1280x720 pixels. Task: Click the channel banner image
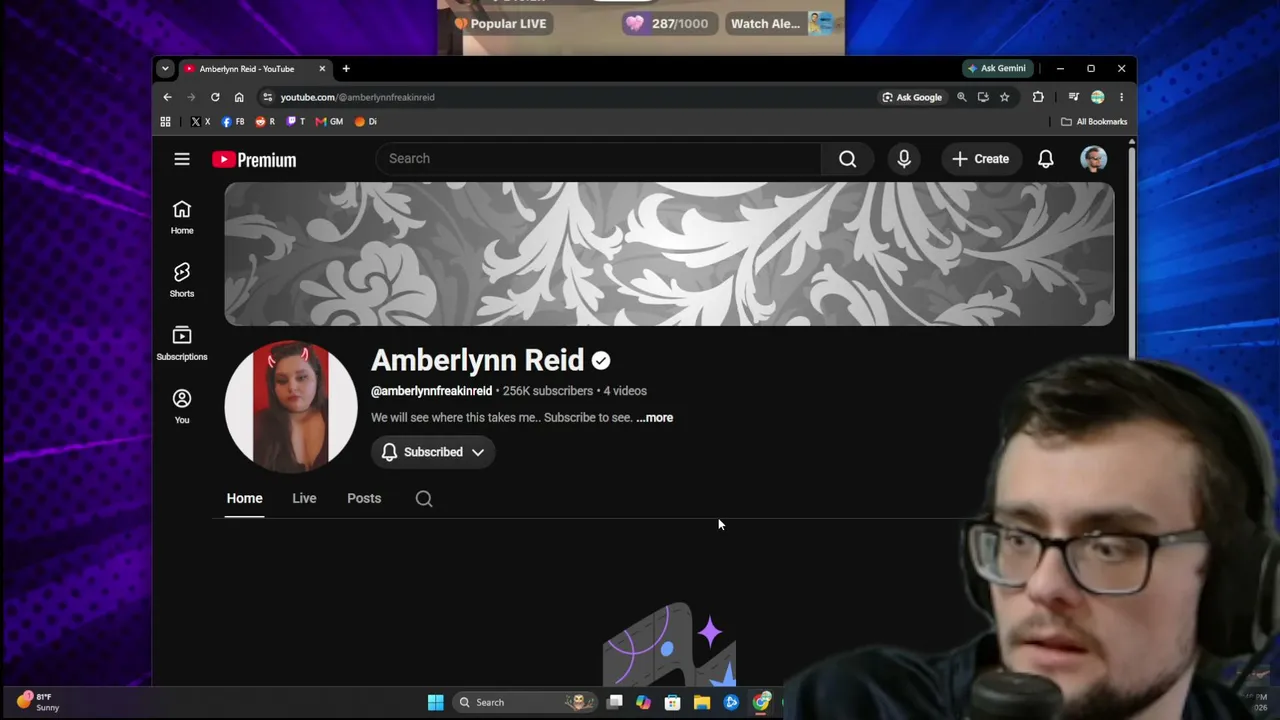tap(669, 254)
